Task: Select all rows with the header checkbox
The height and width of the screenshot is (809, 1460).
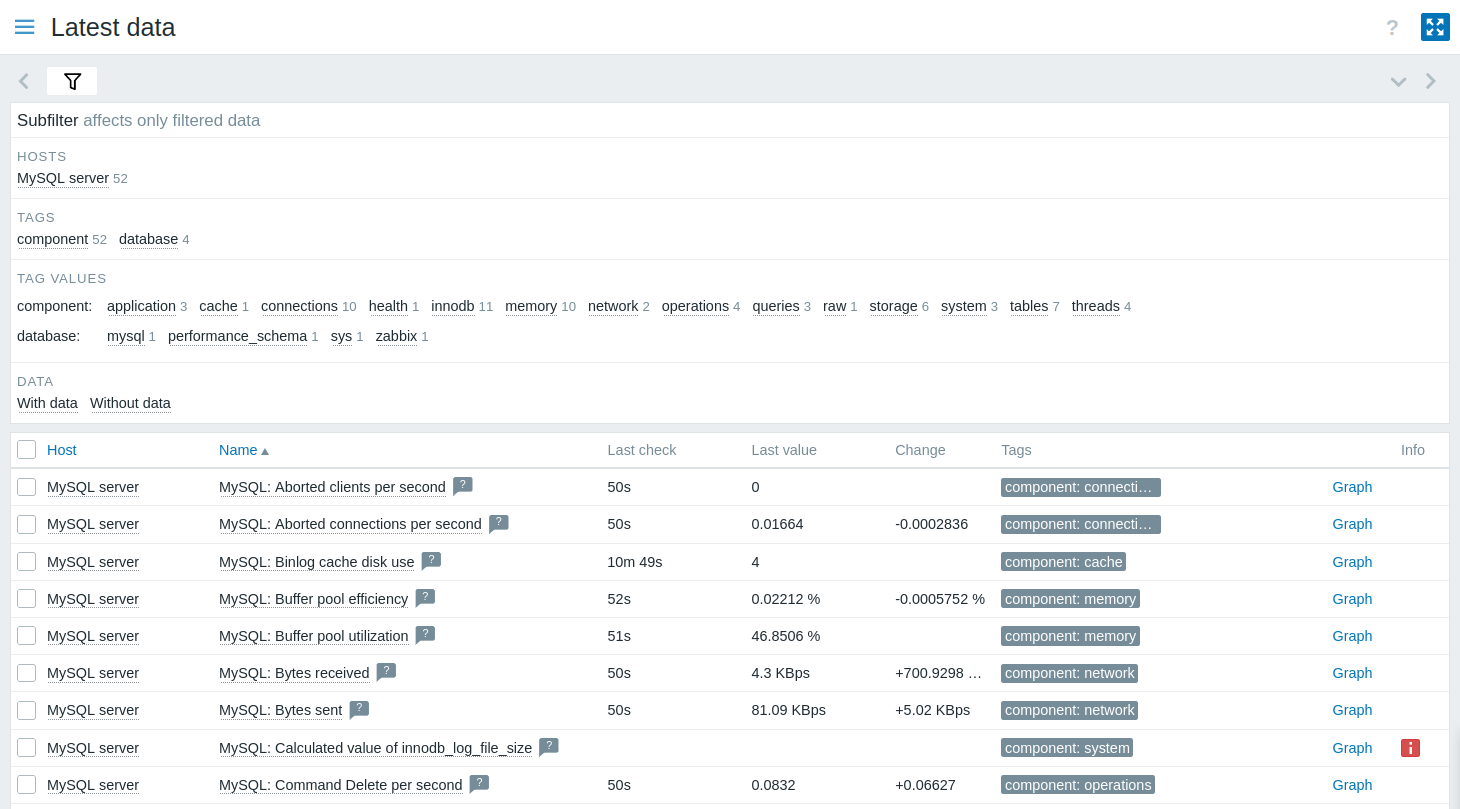Action: point(26,449)
